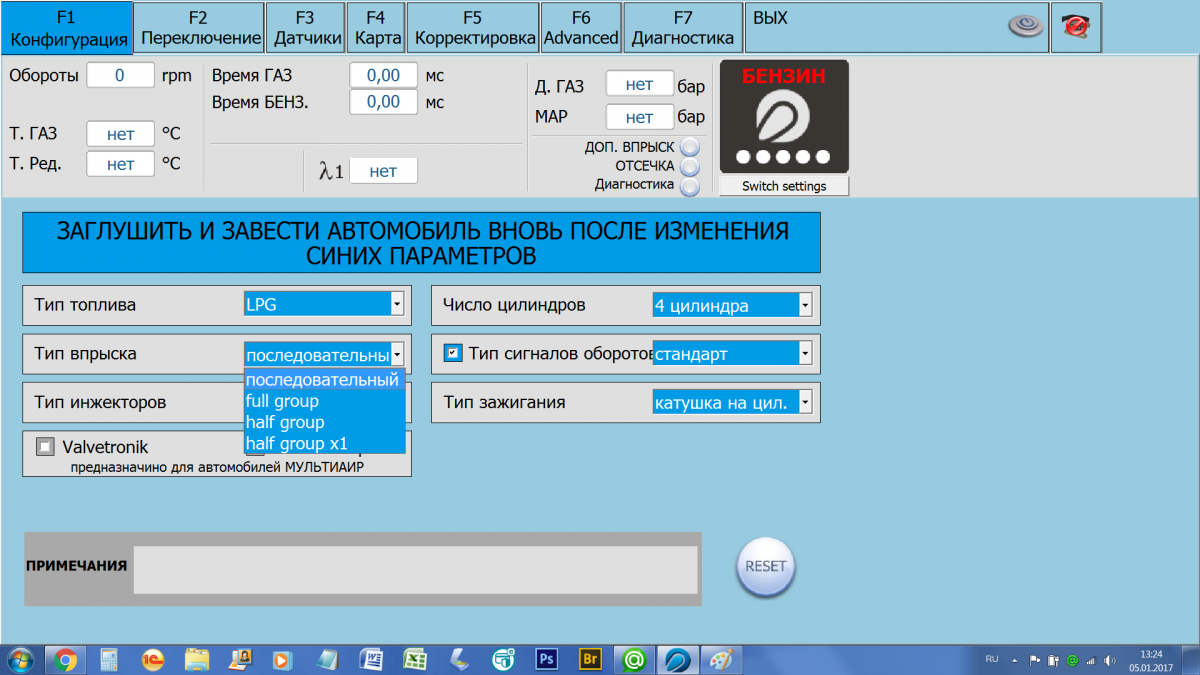Launch Microsoft Word from the taskbar
This screenshot has width=1200, height=675.
[x=371, y=659]
